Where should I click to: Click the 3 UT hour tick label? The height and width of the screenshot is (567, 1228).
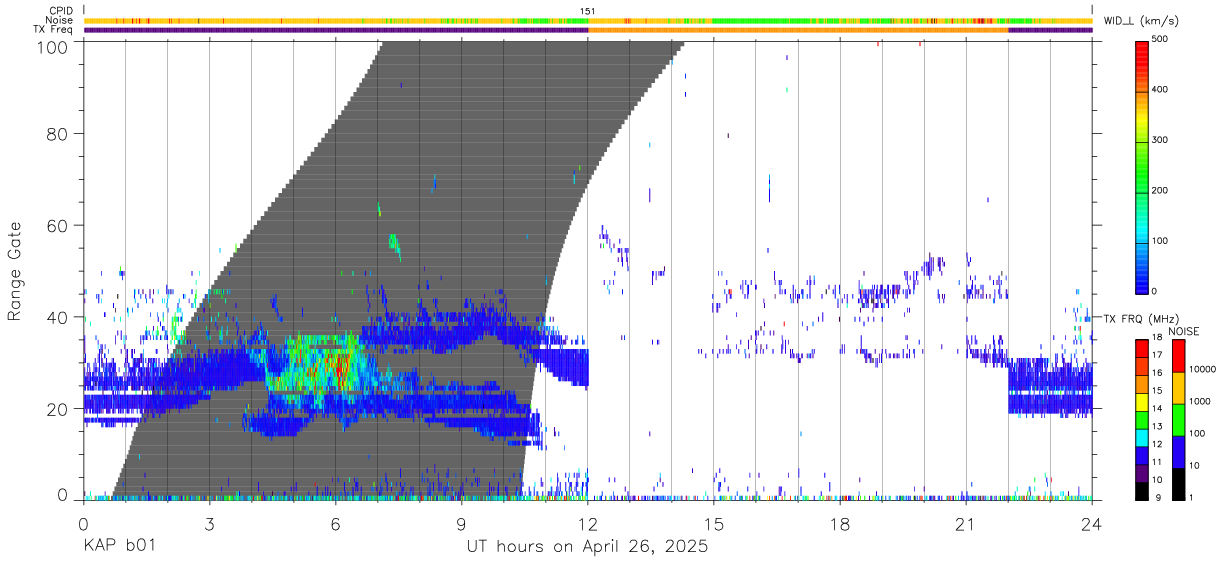pos(209,524)
